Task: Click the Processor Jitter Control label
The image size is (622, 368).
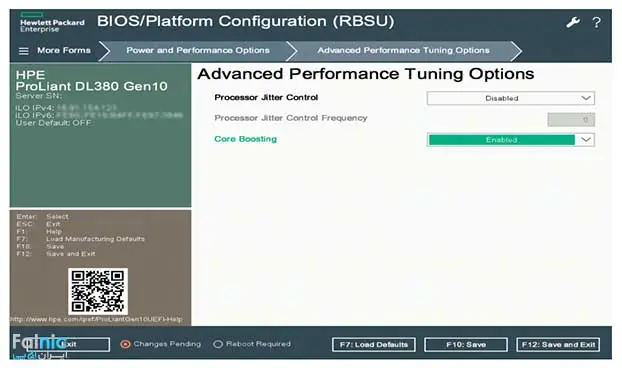Action: click(x=266, y=98)
